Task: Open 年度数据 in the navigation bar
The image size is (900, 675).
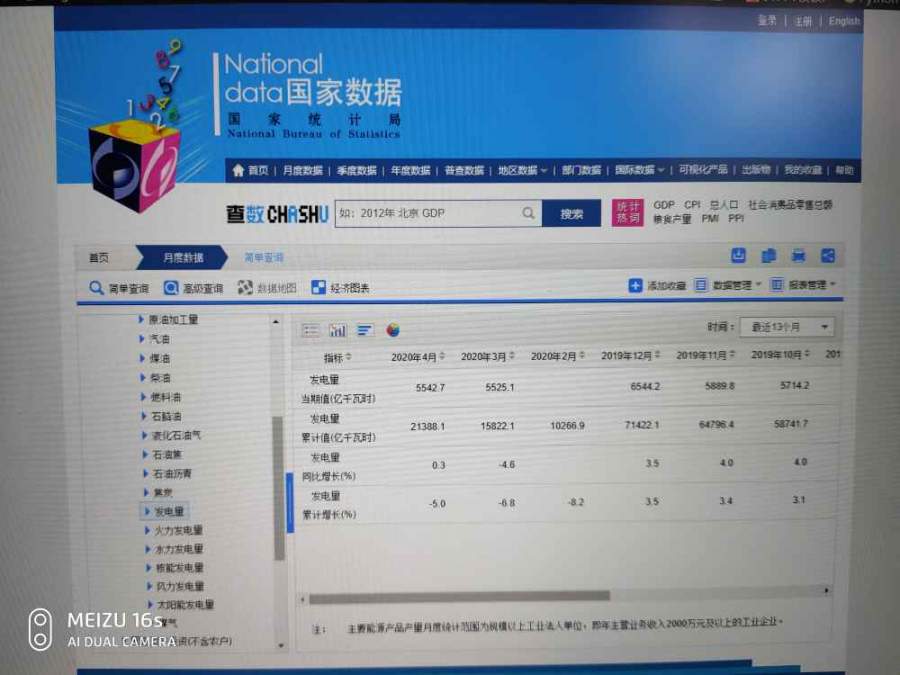Action: point(410,170)
